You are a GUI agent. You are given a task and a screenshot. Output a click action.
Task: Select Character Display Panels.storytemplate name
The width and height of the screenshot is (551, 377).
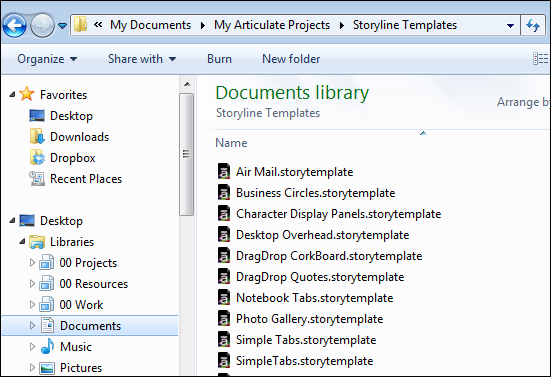(x=338, y=214)
